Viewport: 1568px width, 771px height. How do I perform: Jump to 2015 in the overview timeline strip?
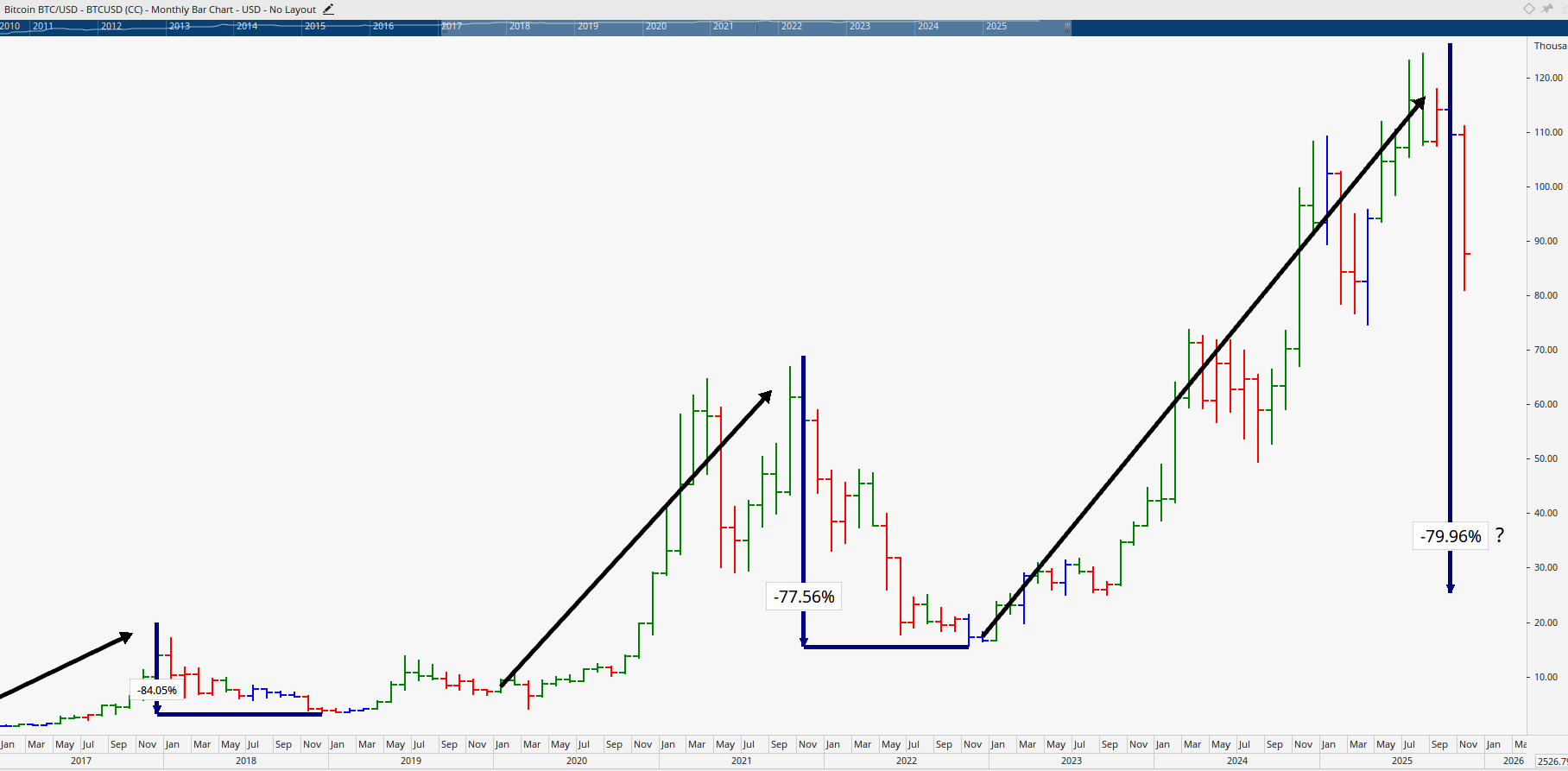coord(315,26)
